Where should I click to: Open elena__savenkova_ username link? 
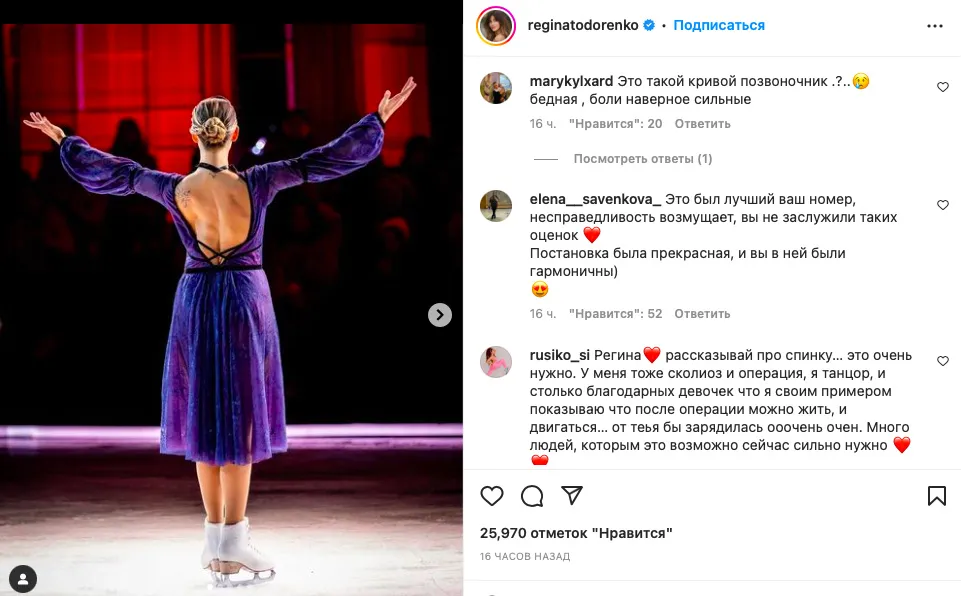pyautogui.click(x=595, y=199)
